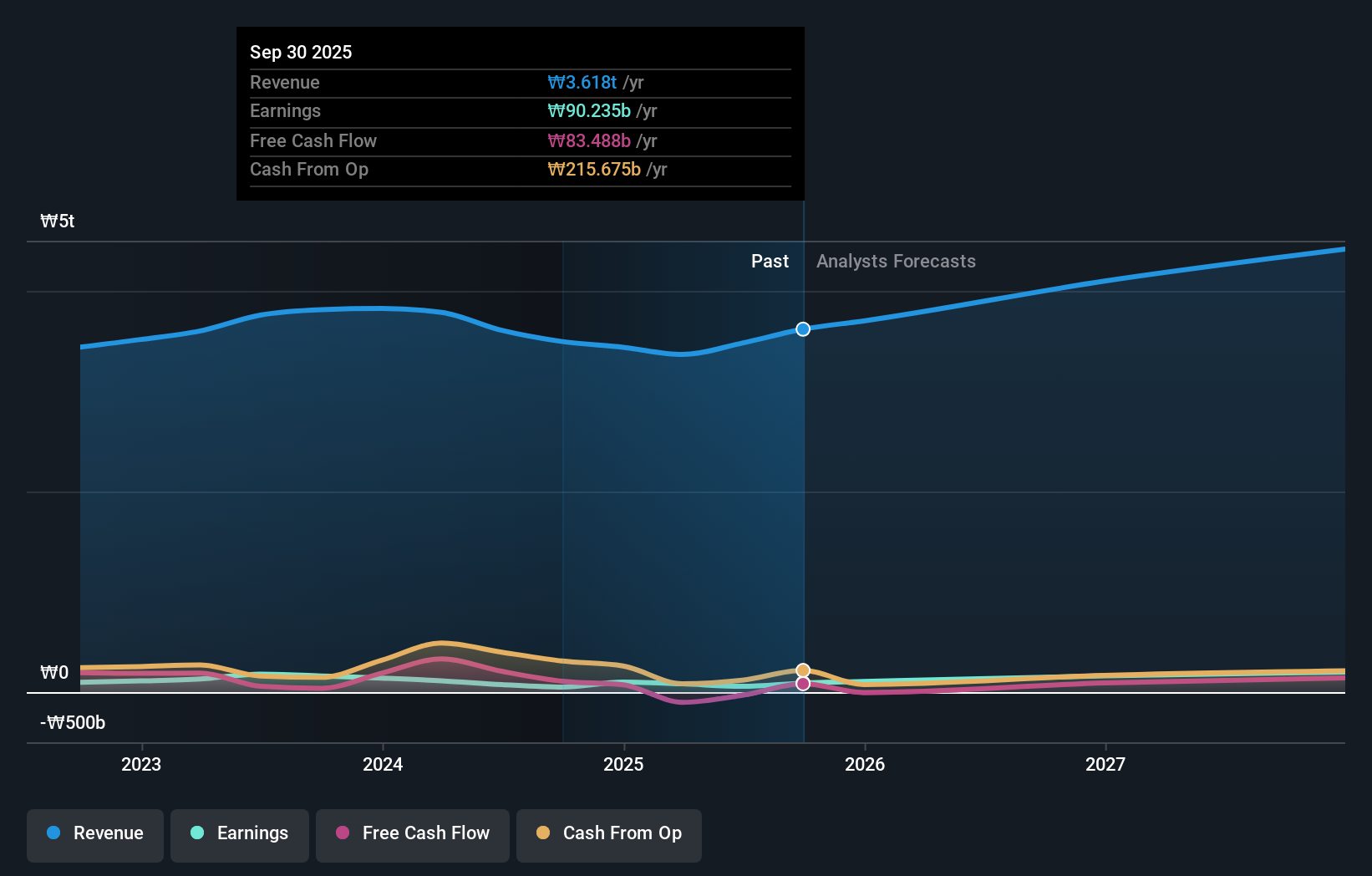The height and width of the screenshot is (876, 1372).
Task: Select the yellow Cash From Op marker on the chart
Action: click(802, 669)
